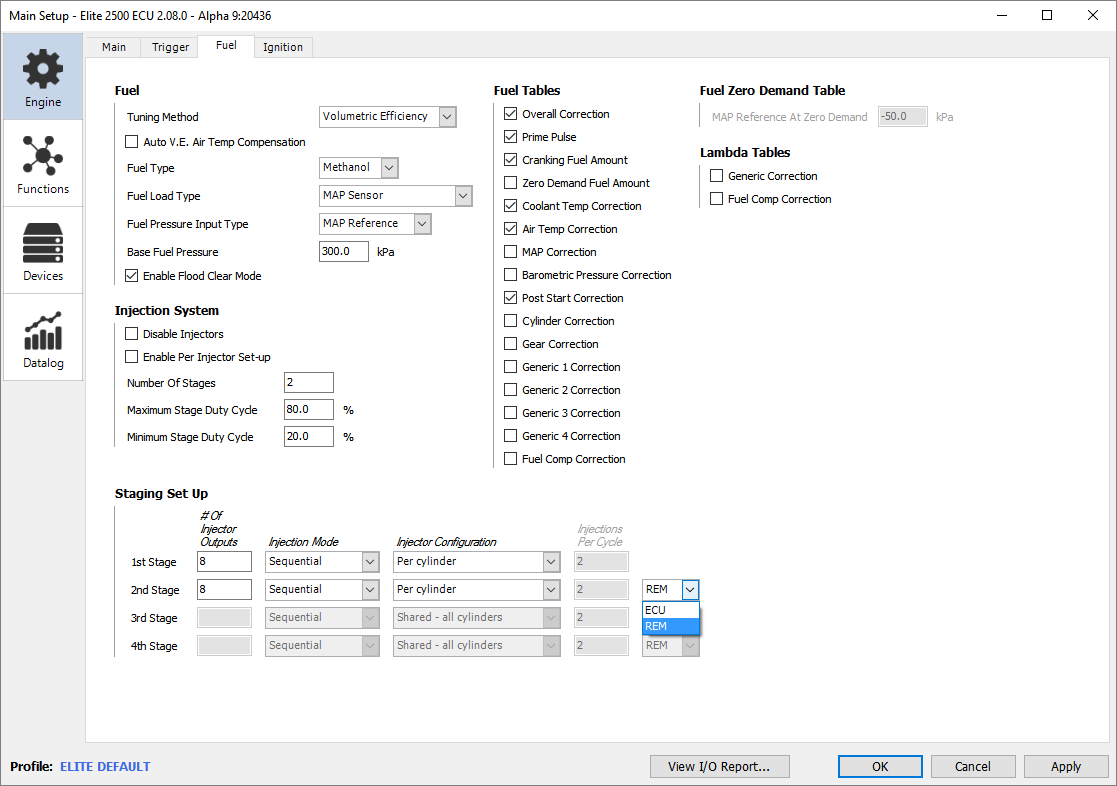Enable Per Injector Set-up checkbox
1117x786 pixels.
click(132, 357)
